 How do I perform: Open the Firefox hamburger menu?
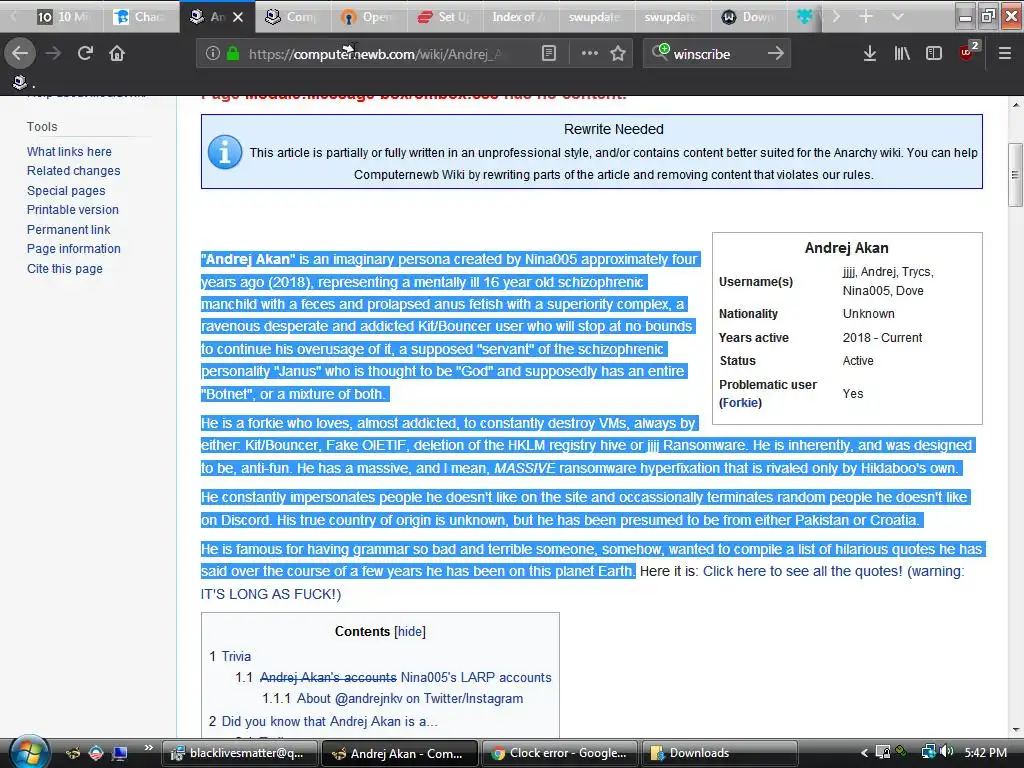(x=1004, y=53)
